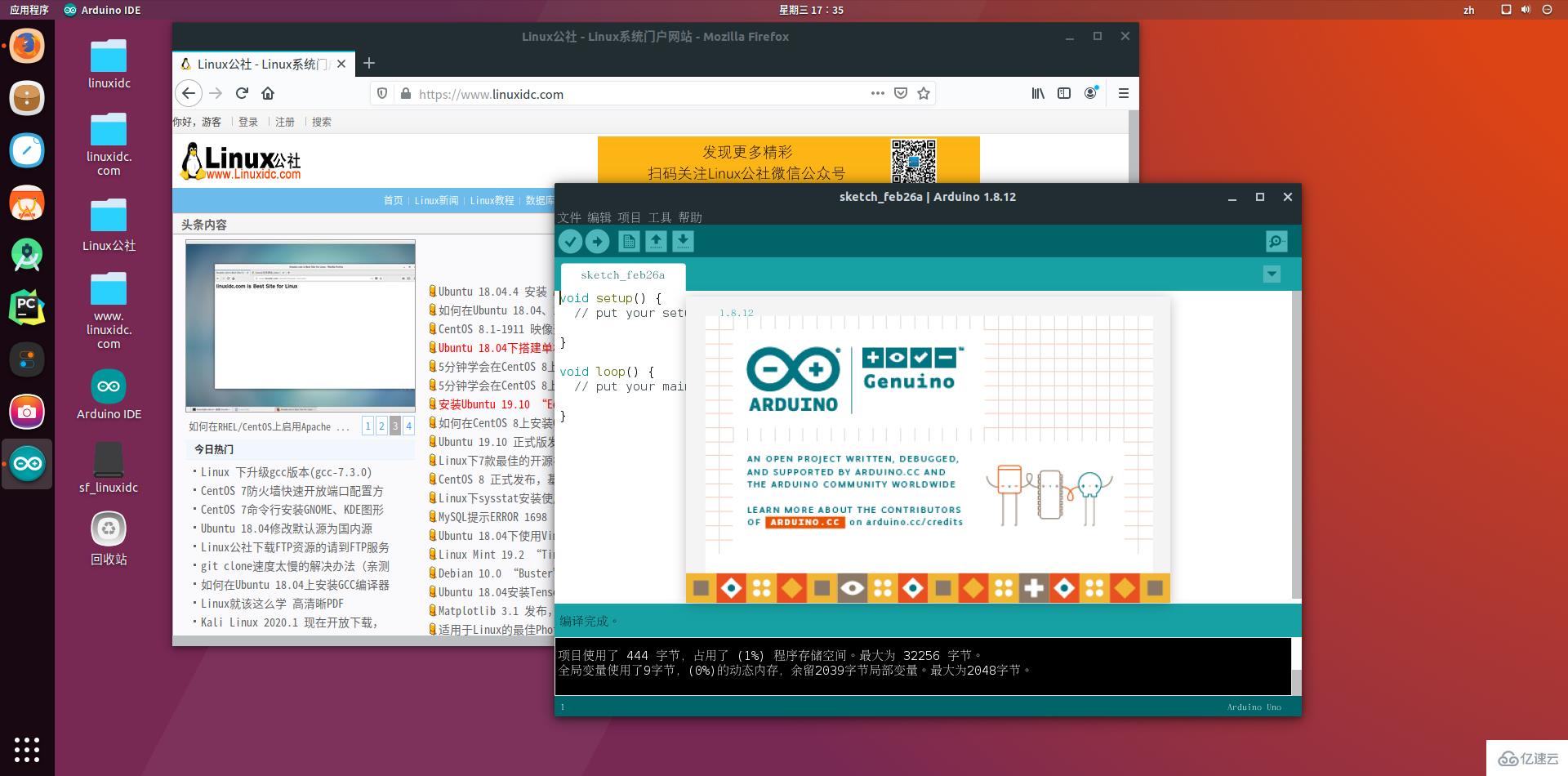Screen dimensions: 1568x776
Task: Create a new sketch with New icon
Action: (x=629, y=241)
